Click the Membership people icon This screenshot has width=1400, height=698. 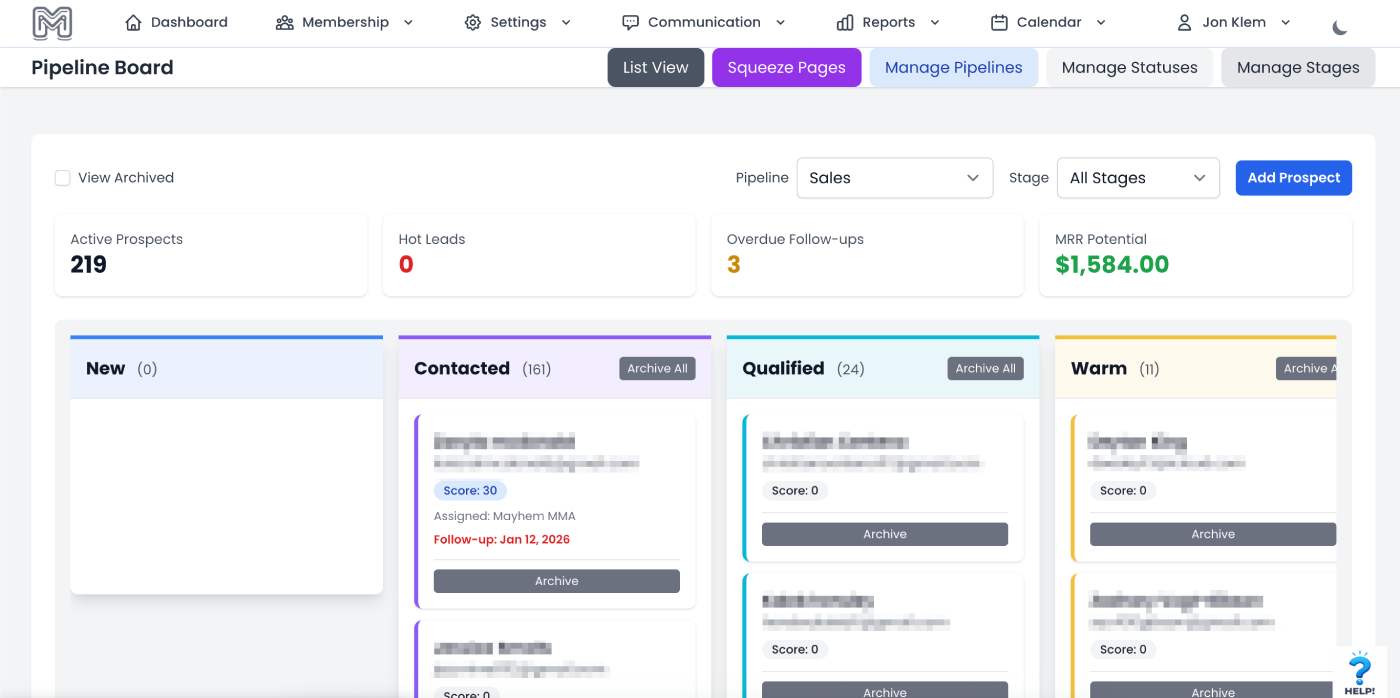click(x=284, y=22)
